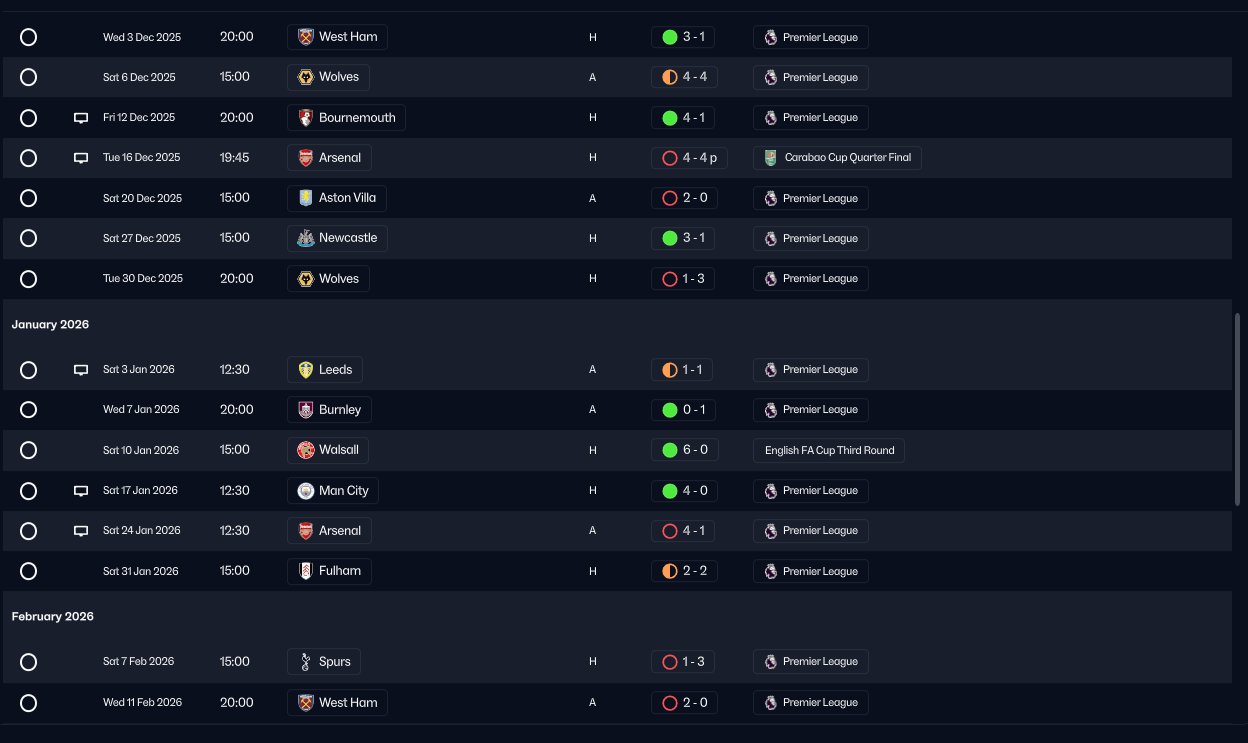The height and width of the screenshot is (743, 1248).
Task: Click the Spurs club badge
Action: pyautogui.click(x=306, y=662)
